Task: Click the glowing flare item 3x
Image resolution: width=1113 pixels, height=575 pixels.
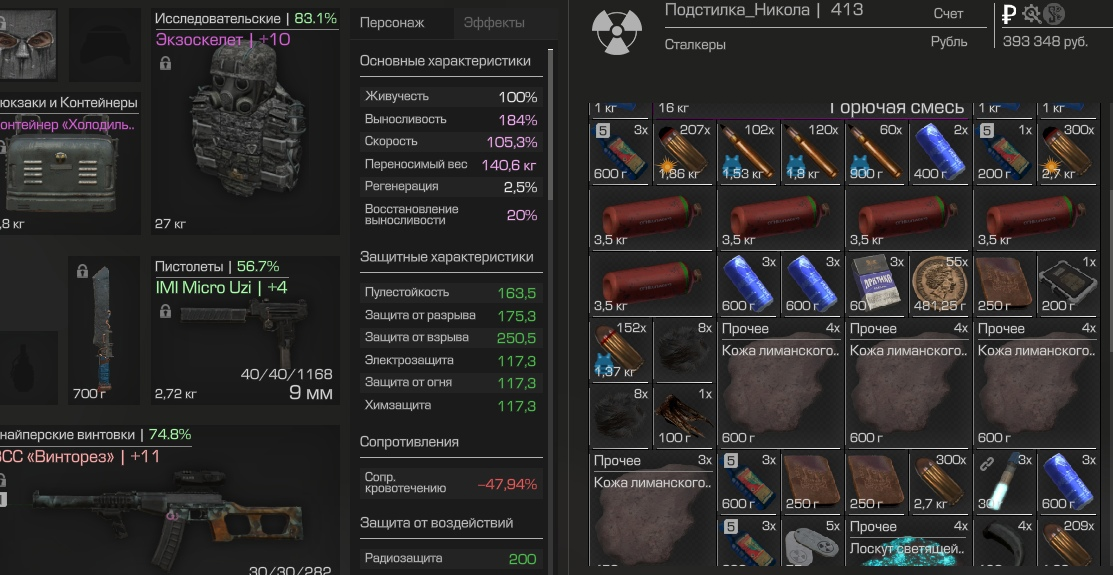Action: point(1004,481)
